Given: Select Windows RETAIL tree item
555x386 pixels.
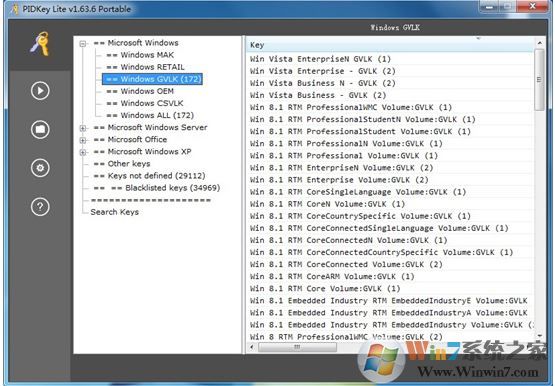Looking at the screenshot, I should (x=145, y=67).
